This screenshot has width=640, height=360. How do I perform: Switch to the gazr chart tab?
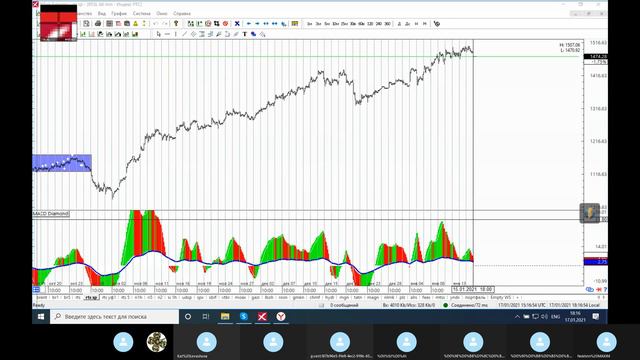[x=256, y=298]
